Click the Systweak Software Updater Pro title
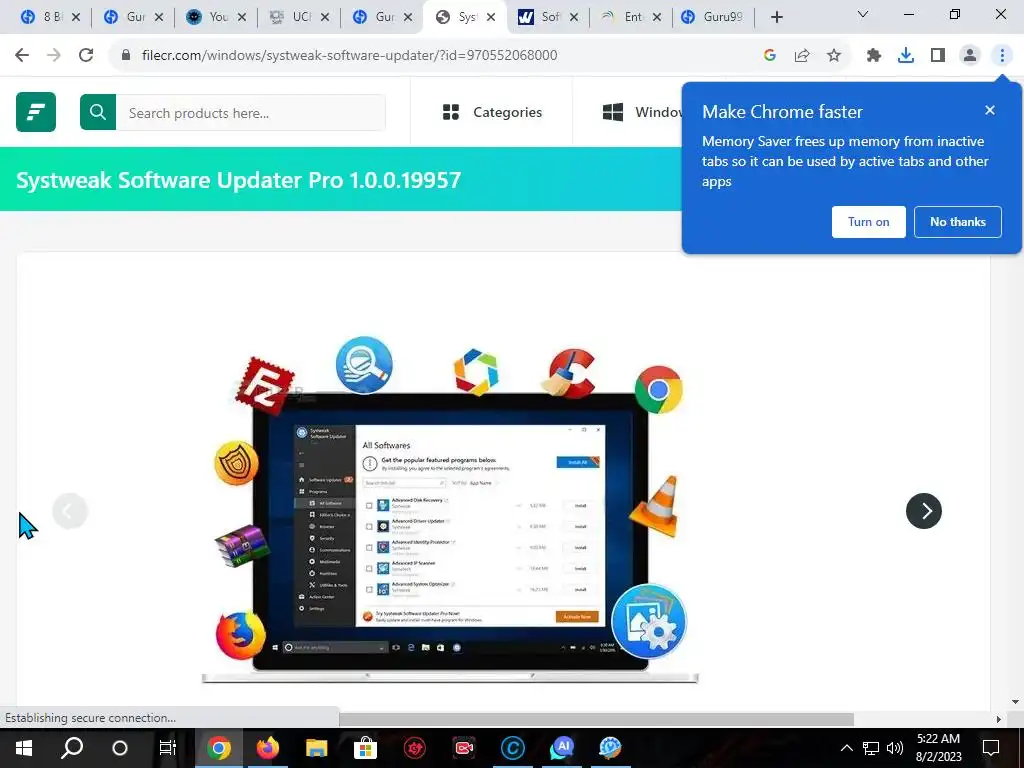This screenshot has height=768, width=1024. [x=238, y=180]
